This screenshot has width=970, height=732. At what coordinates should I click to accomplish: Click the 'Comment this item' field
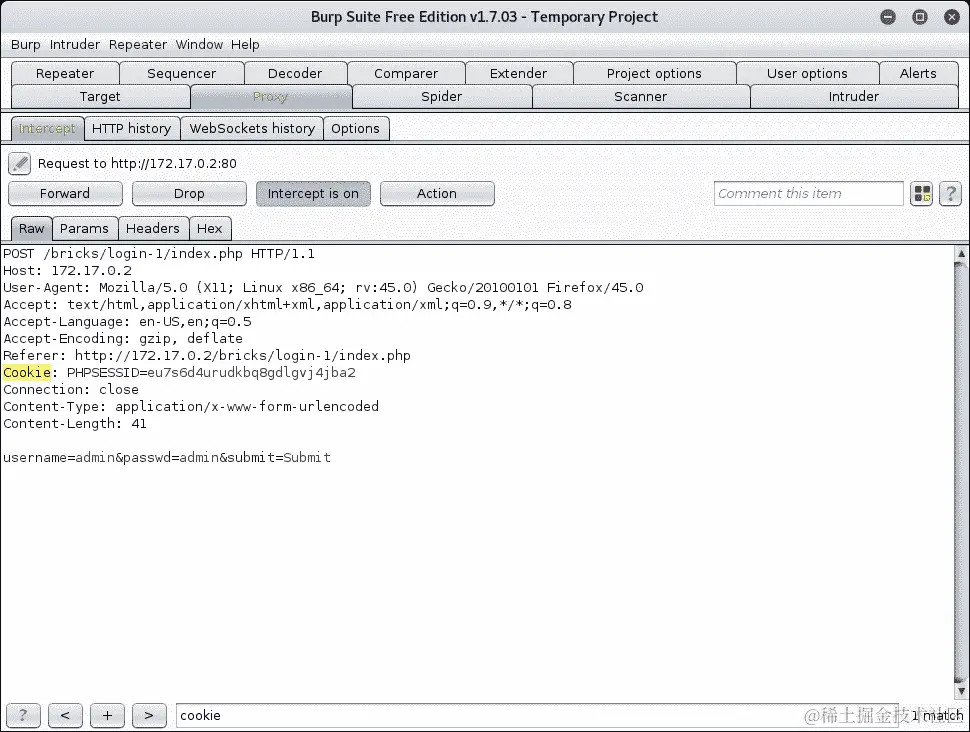pos(809,194)
